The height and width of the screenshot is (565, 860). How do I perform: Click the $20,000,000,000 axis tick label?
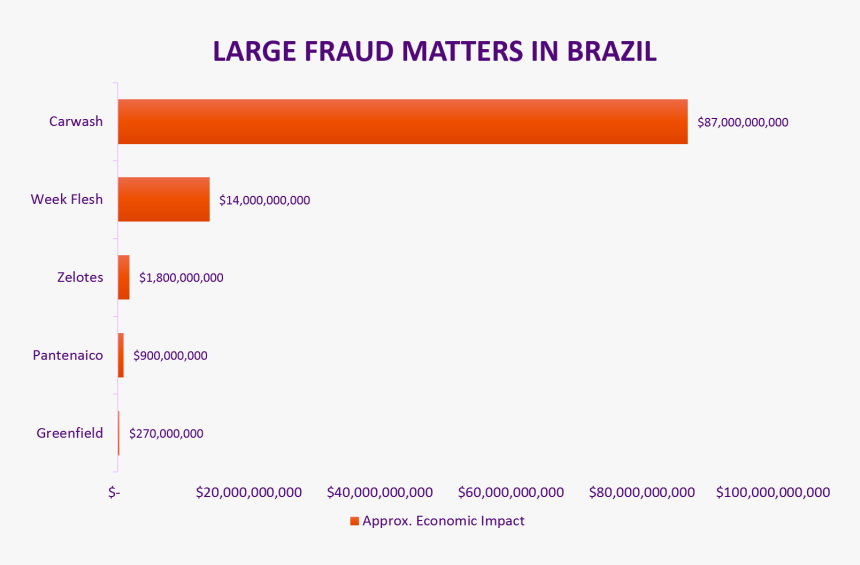249,492
